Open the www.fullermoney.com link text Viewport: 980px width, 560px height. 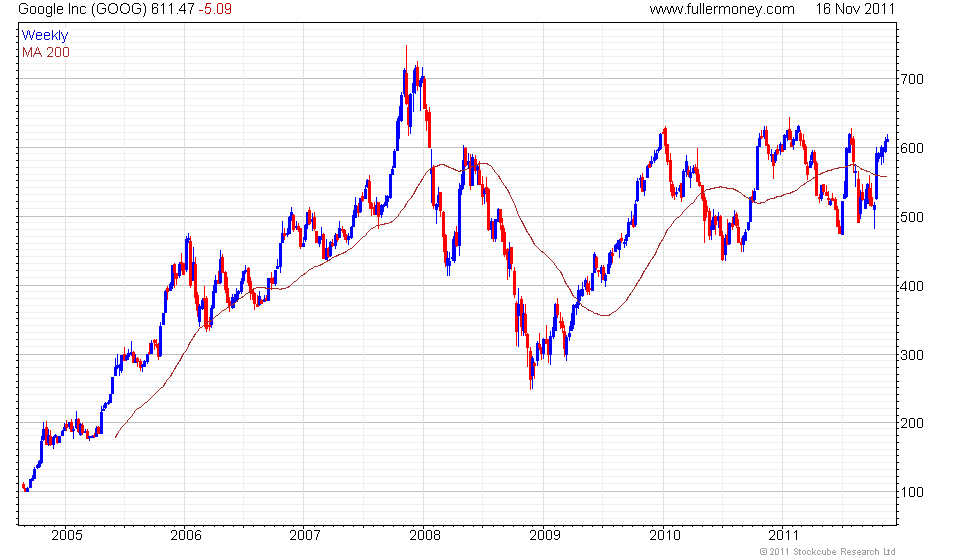(722, 9)
